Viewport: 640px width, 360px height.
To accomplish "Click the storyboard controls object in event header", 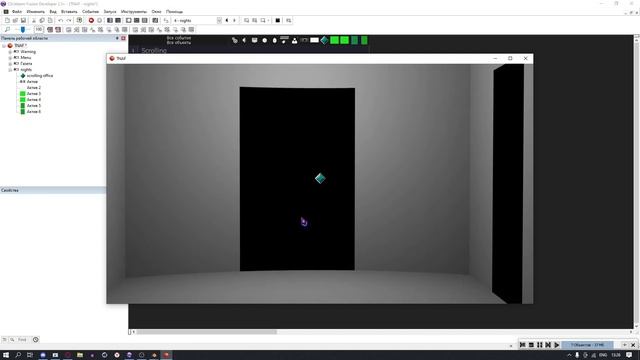I will (x=254, y=40).
